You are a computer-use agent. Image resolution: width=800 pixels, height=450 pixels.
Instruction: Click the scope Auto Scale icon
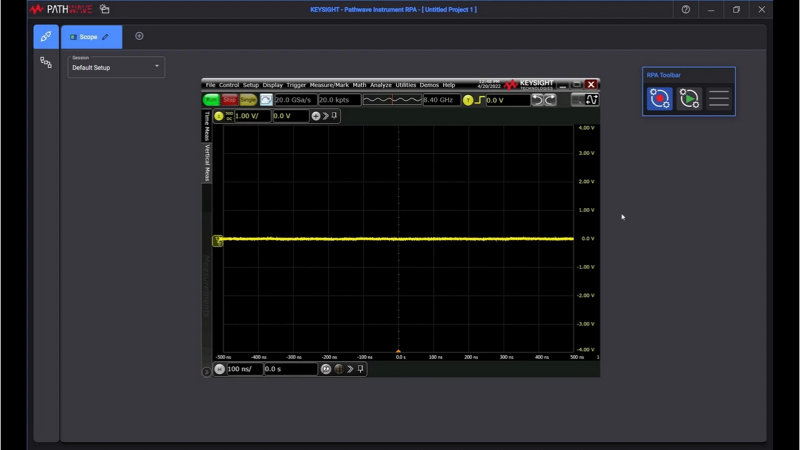coord(266,99)
